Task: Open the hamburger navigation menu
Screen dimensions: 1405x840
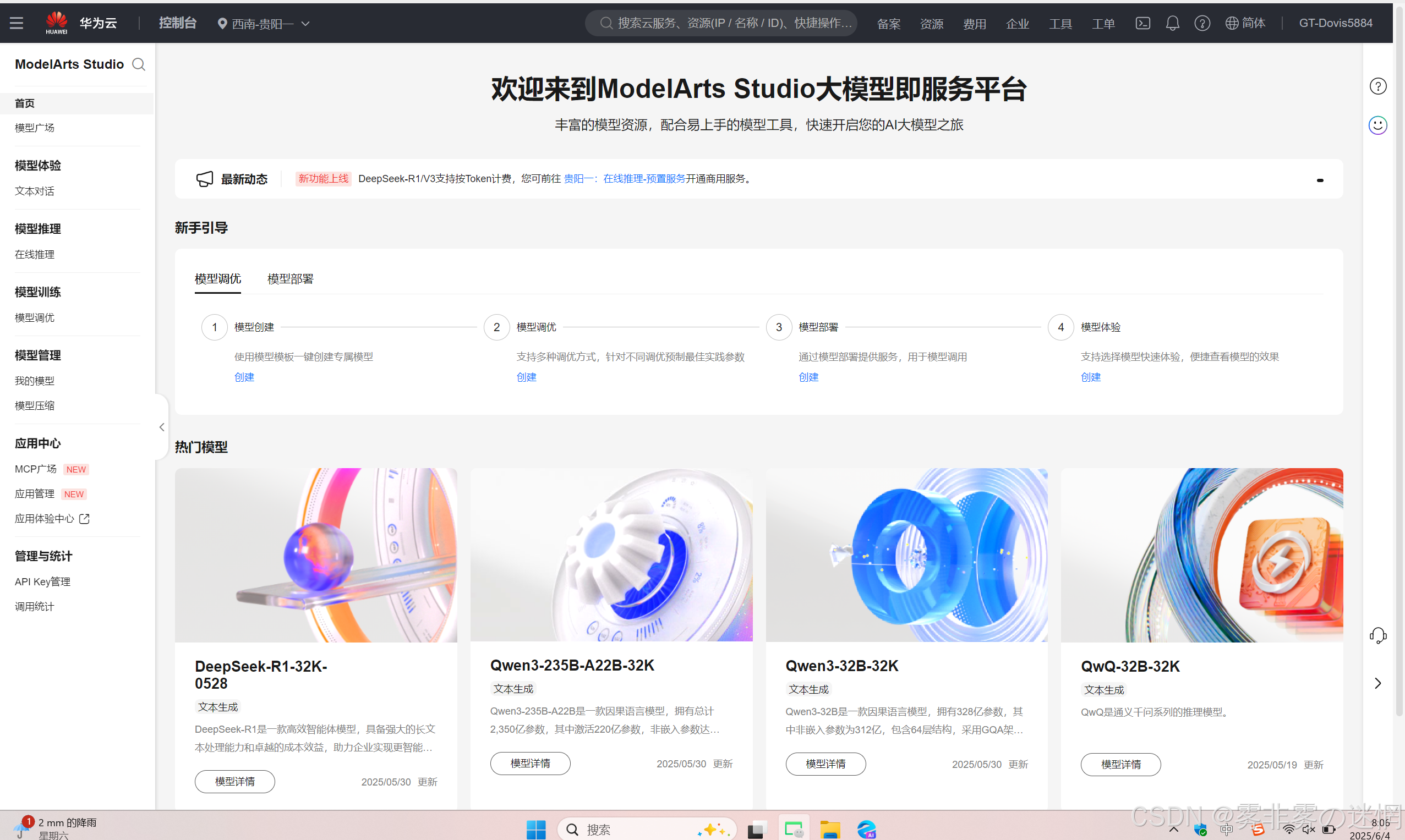Action: [x=17, y=23]
